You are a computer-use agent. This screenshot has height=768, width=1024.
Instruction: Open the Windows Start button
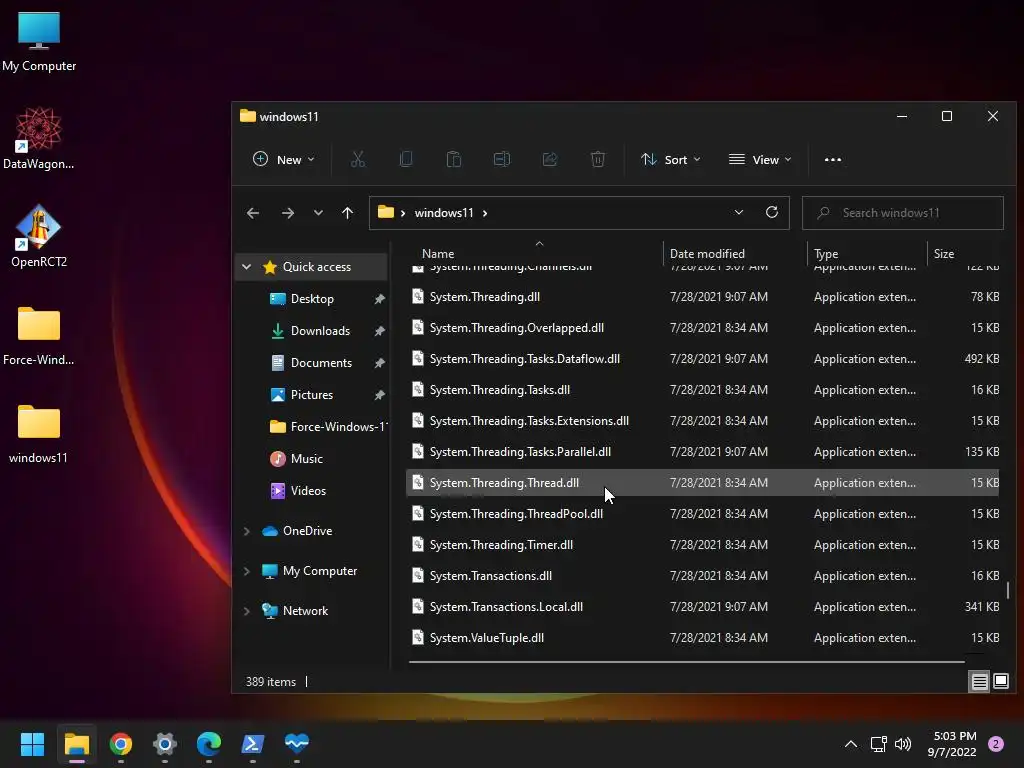(x=32, y=744)
